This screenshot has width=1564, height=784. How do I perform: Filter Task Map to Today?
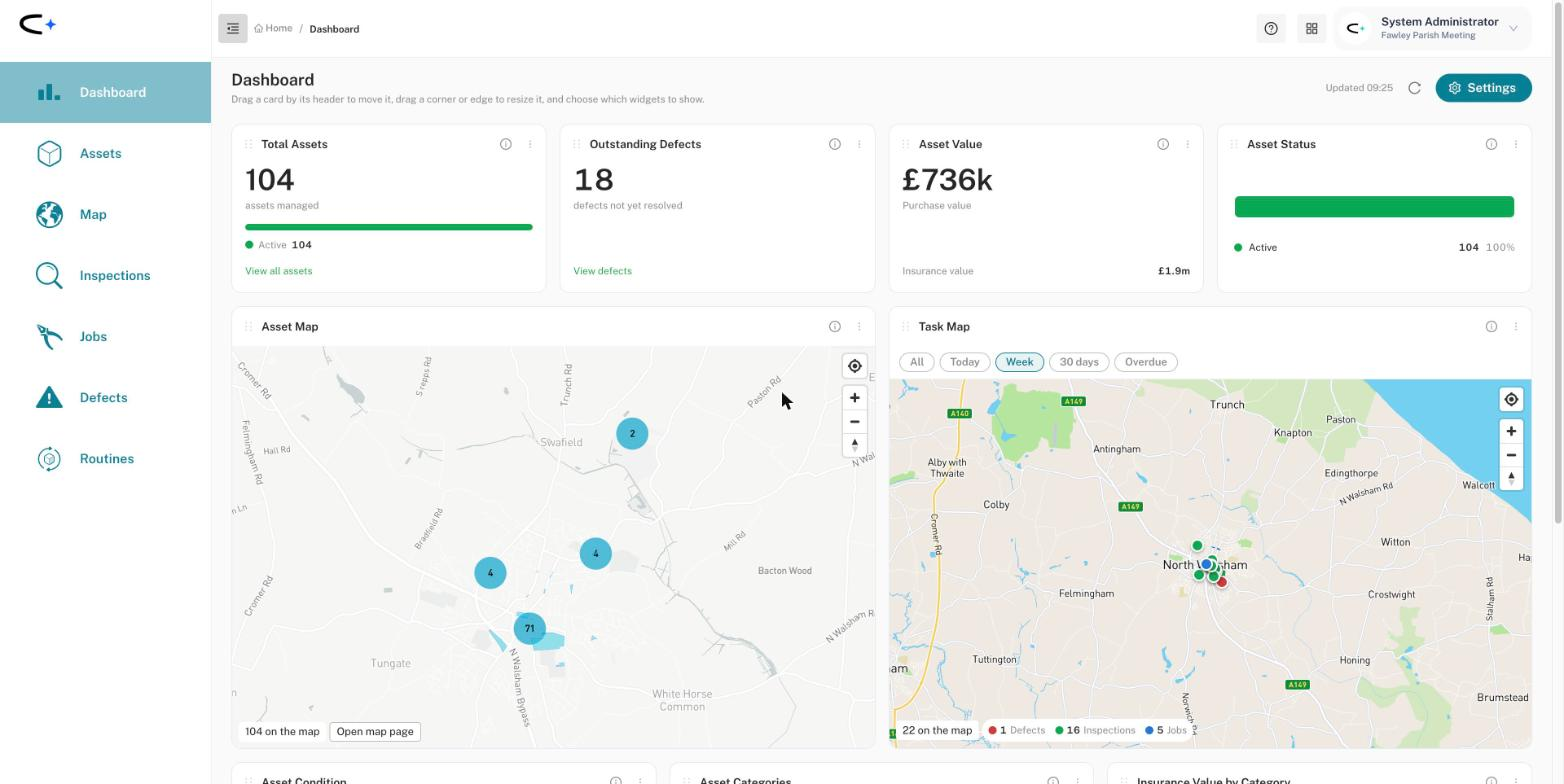[965, 362]
